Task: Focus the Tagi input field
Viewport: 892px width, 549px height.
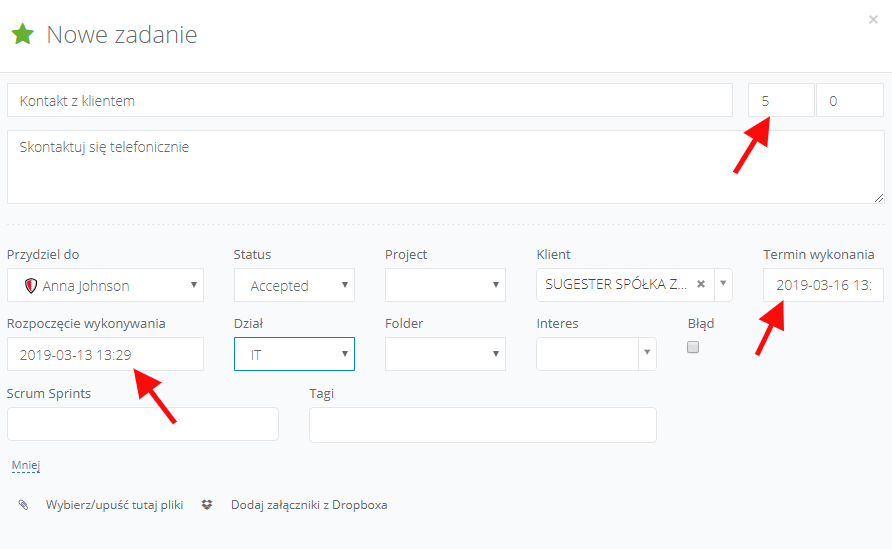Action: point(482,425)
